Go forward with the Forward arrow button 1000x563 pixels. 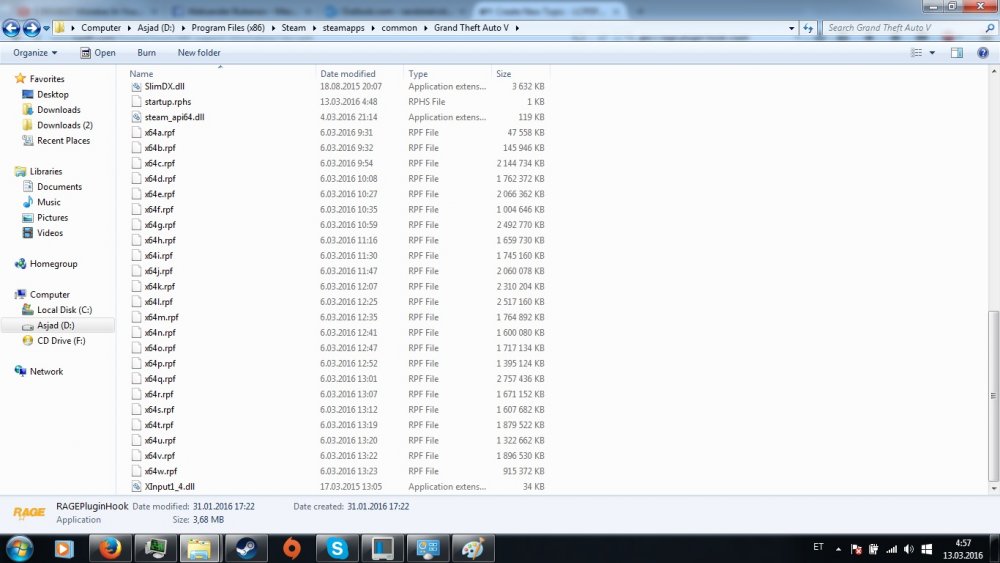click(31, 27)
